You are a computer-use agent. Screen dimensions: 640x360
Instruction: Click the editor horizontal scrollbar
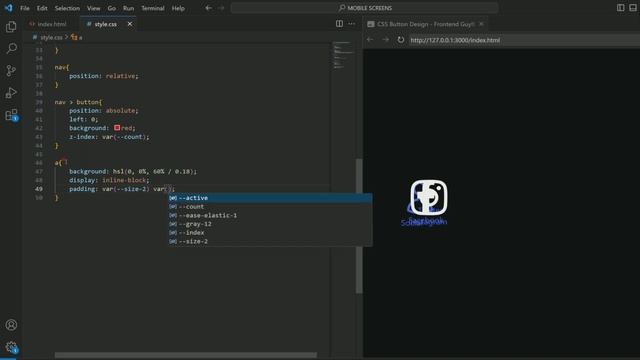pyautogui.click(x=186, y=355)
